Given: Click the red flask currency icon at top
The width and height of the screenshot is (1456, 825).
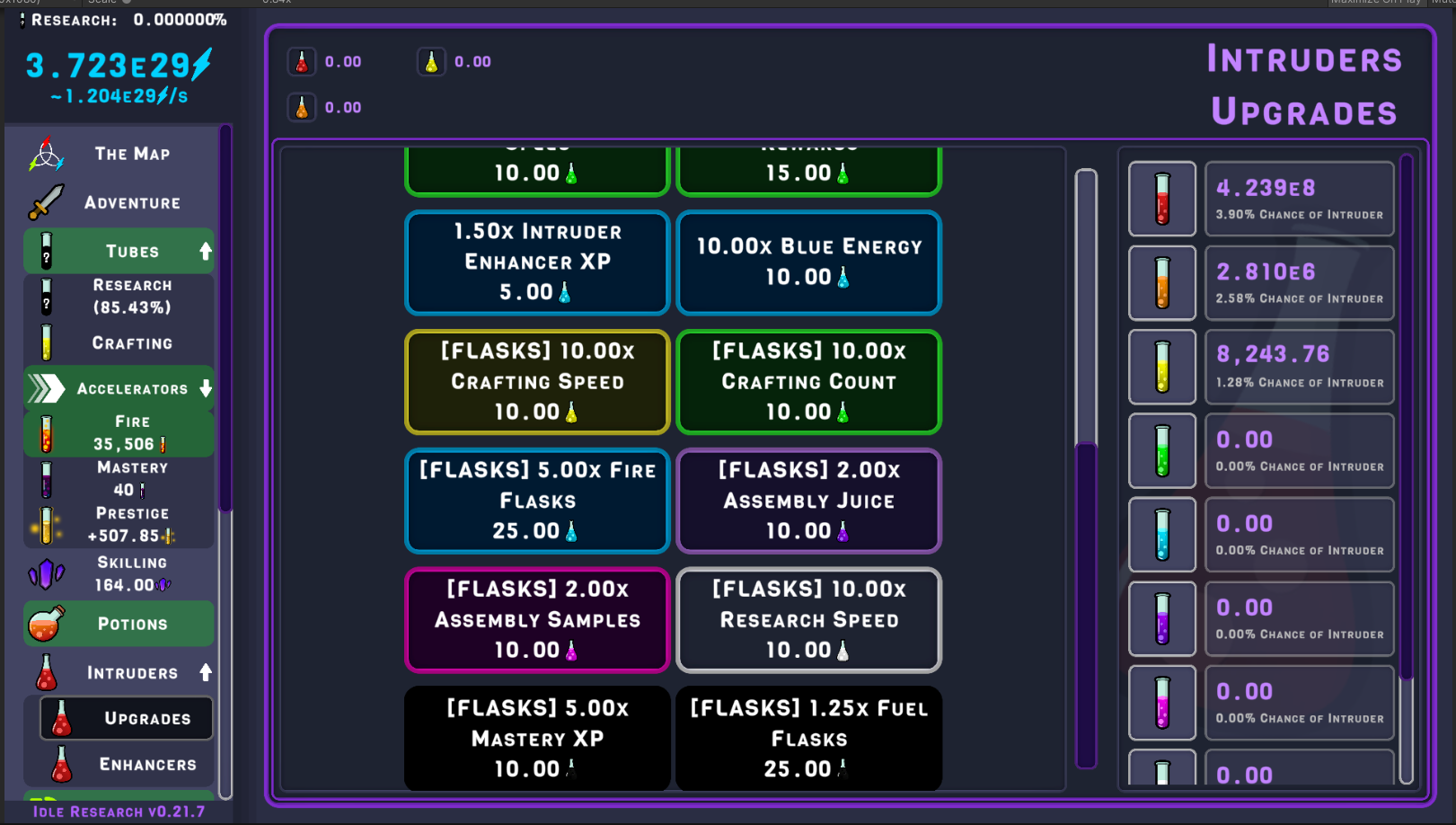Looking at the screenshot, I should [x=302, y=62].
